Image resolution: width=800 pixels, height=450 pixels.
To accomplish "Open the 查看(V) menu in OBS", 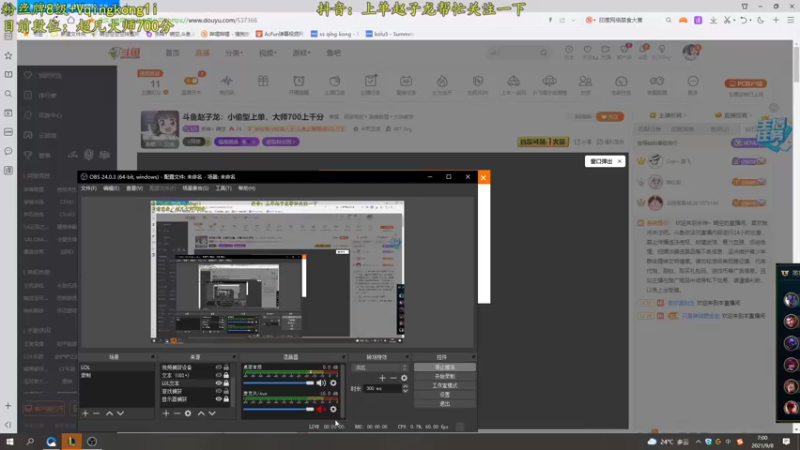I will [x=134, y=188].
